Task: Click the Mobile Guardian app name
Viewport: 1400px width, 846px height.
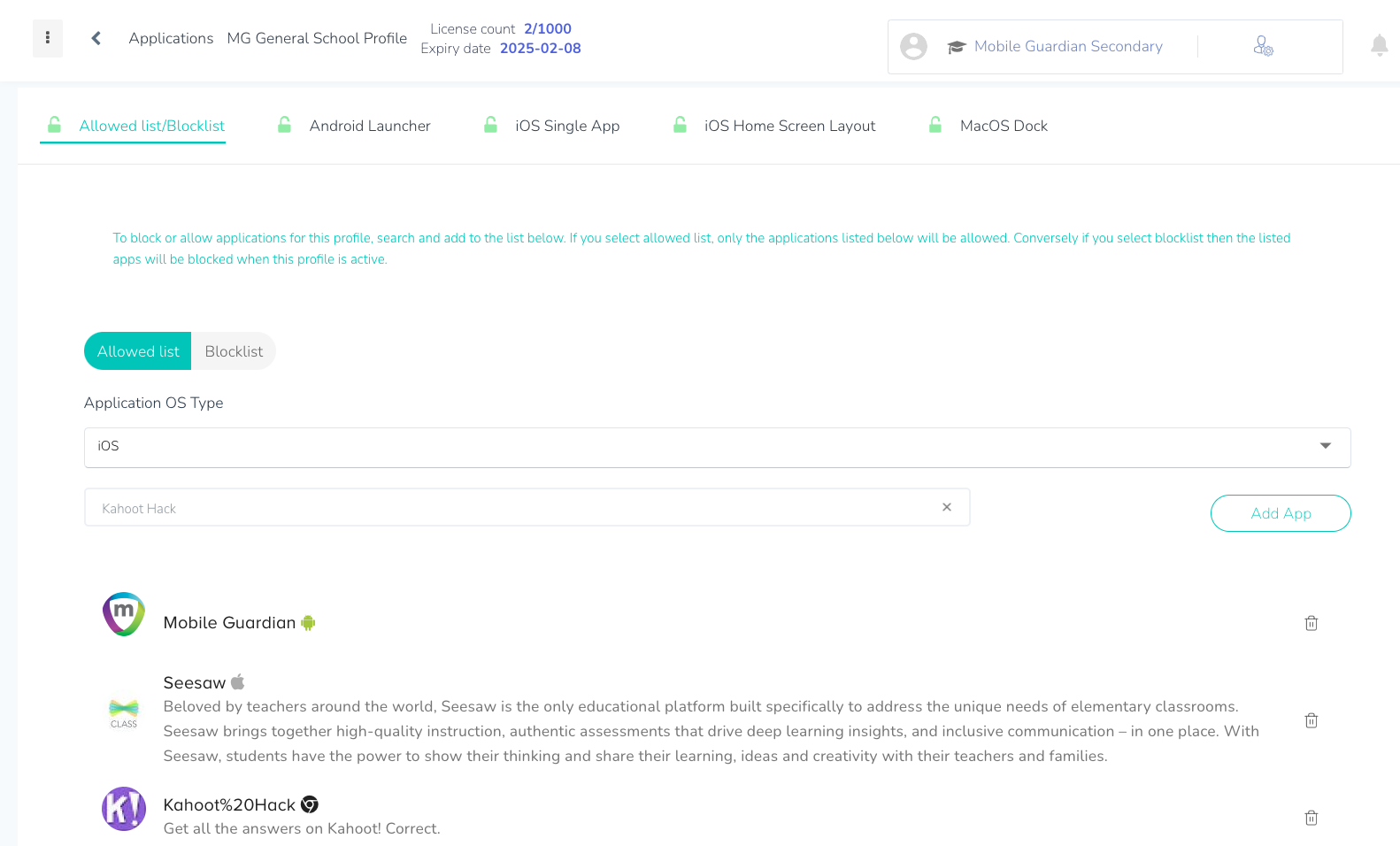Action: pos(229,623)
